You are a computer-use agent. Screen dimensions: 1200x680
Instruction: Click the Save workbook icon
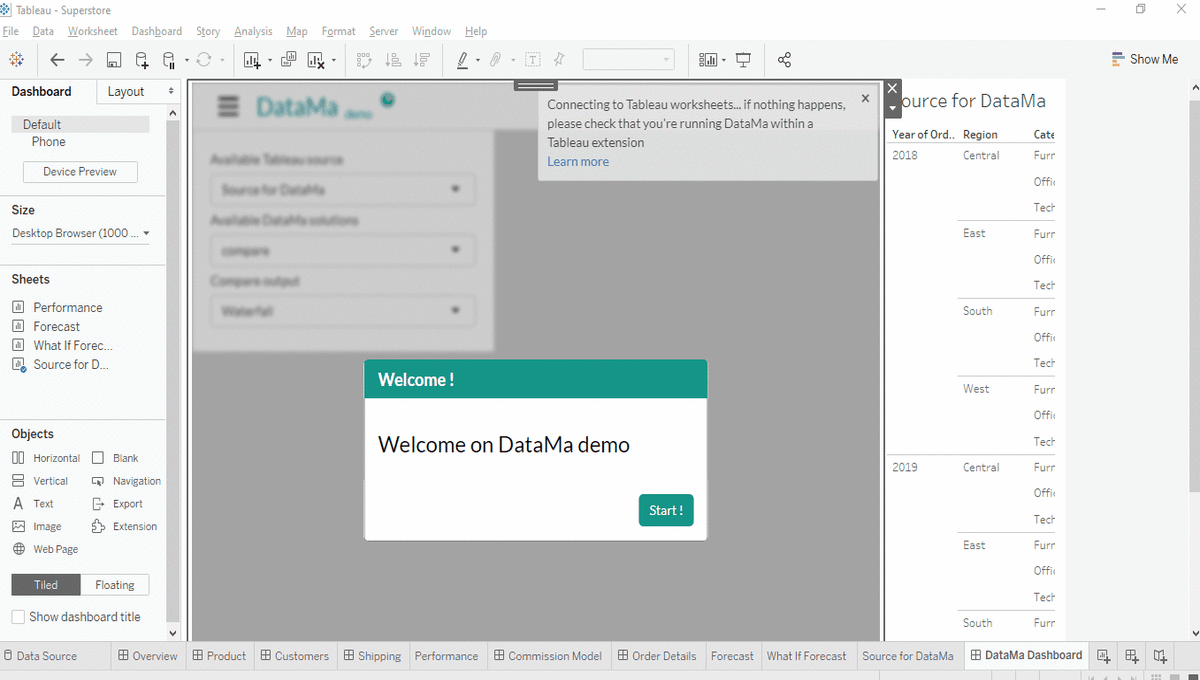coord(114,59)
